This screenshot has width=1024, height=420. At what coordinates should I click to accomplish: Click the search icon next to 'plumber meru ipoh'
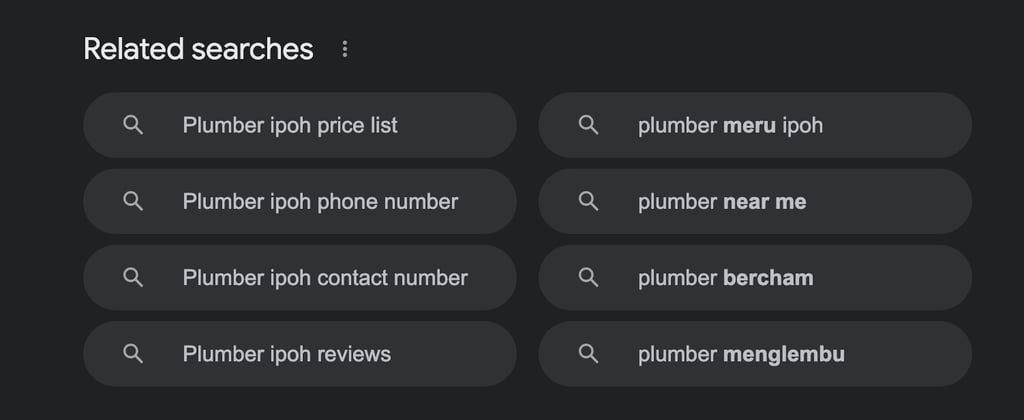pos(589,125)
